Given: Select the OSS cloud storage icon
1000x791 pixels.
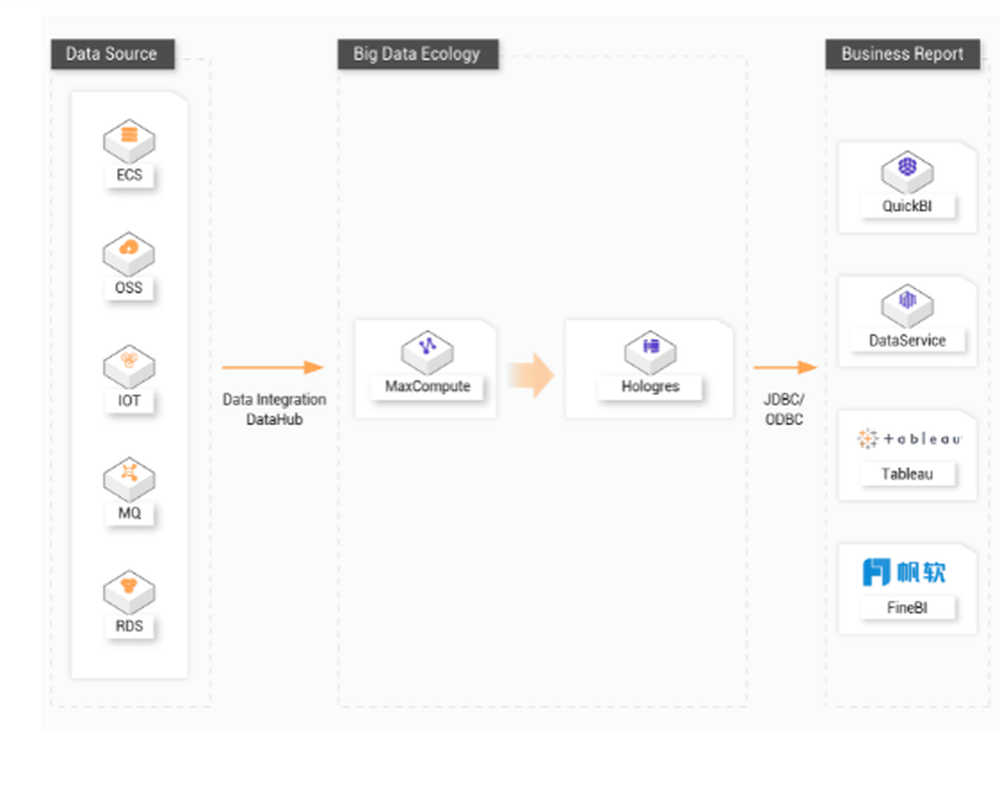Looking at the screenshot, I should (x=129, y=251).
